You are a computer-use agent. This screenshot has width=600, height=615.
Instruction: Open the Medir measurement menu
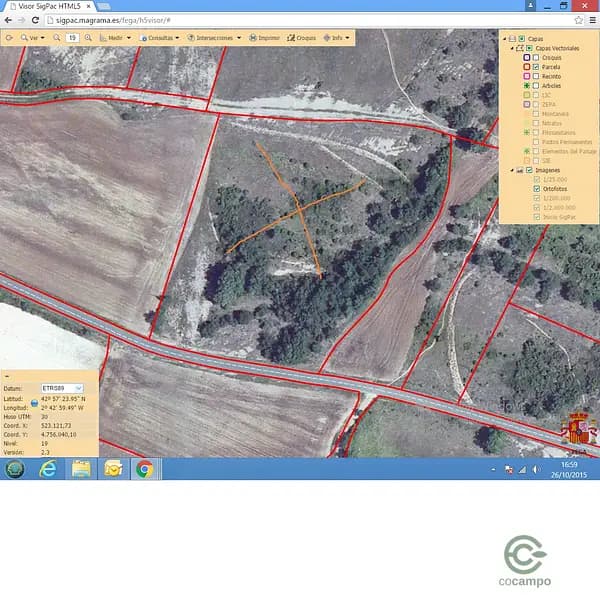pos(116,37)
